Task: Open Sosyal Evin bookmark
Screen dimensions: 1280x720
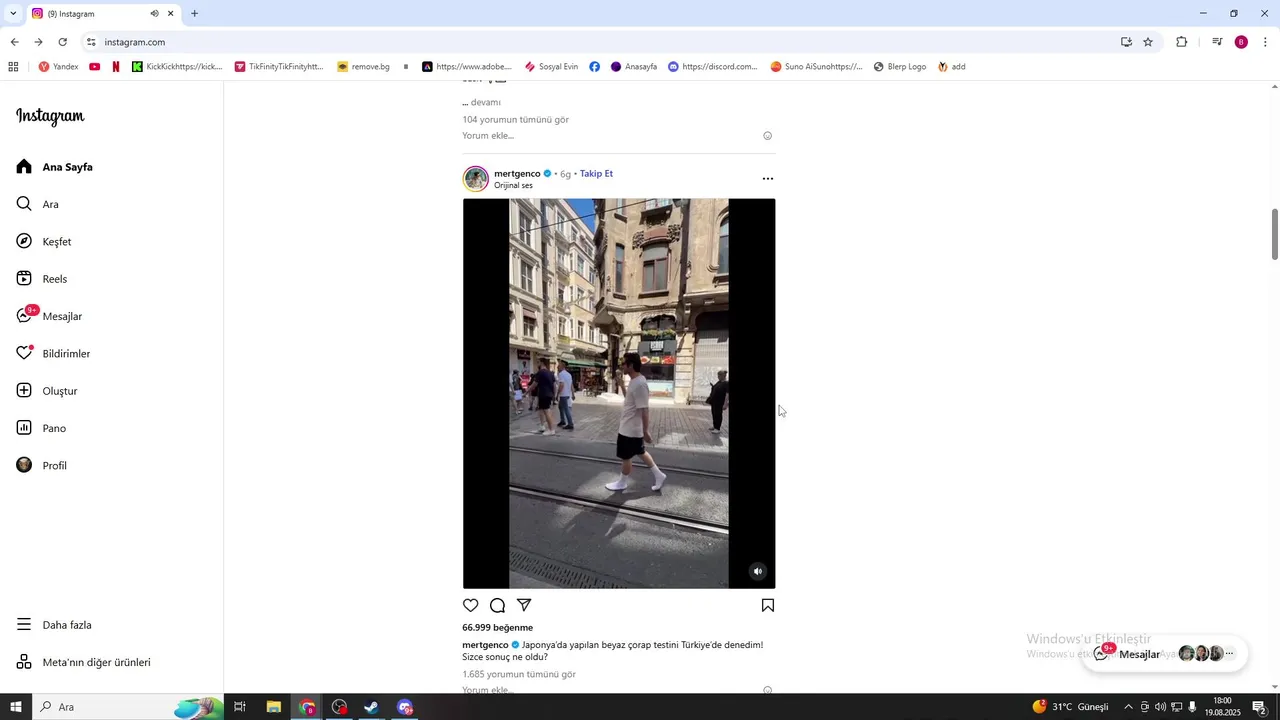Action: [x=551, y=67]
